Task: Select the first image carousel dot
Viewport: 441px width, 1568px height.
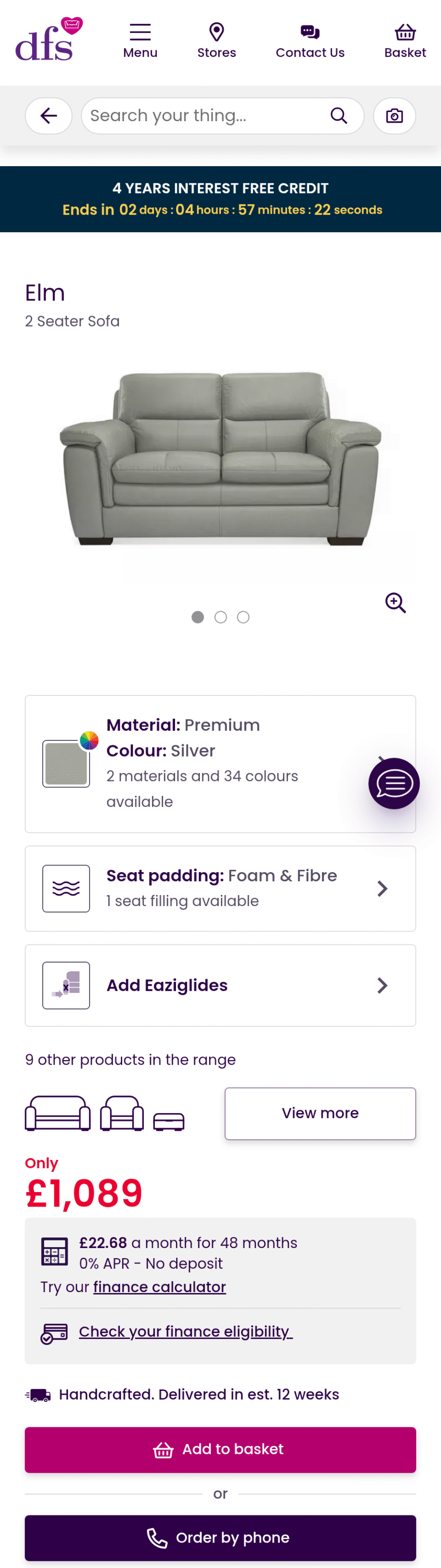Action: 197,617
